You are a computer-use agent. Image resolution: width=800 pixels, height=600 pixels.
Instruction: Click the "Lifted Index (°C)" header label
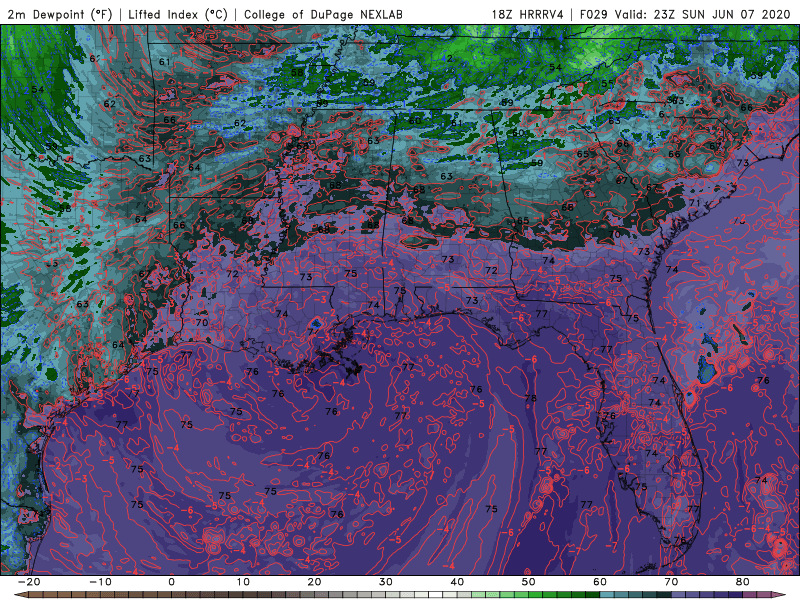point(178,14)
